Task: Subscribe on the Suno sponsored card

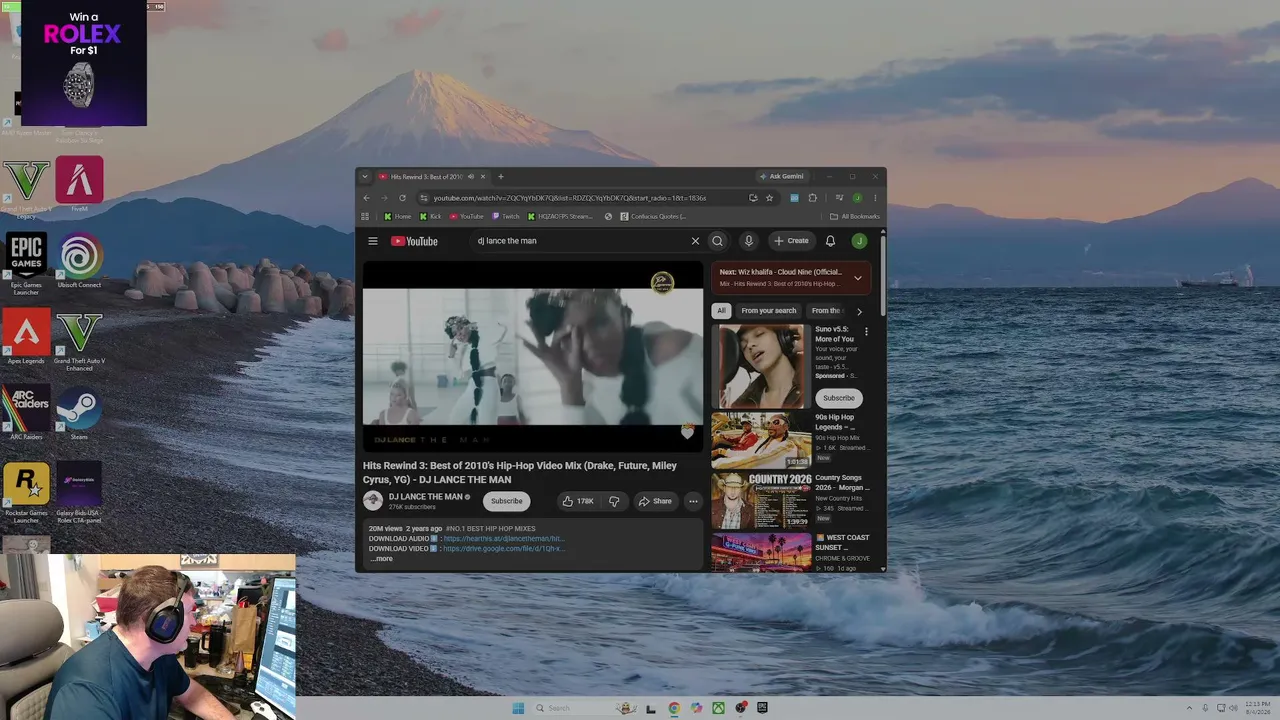Action: [838, 398]
